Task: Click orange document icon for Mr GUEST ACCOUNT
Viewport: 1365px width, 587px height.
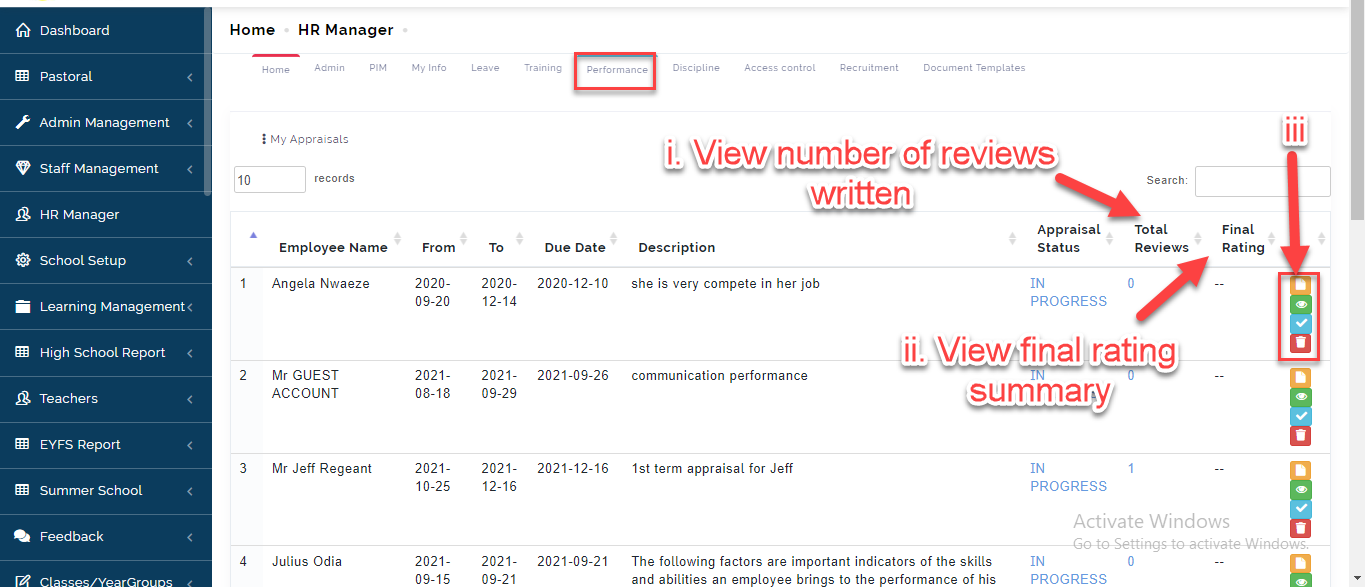Action: [1300, 378]
